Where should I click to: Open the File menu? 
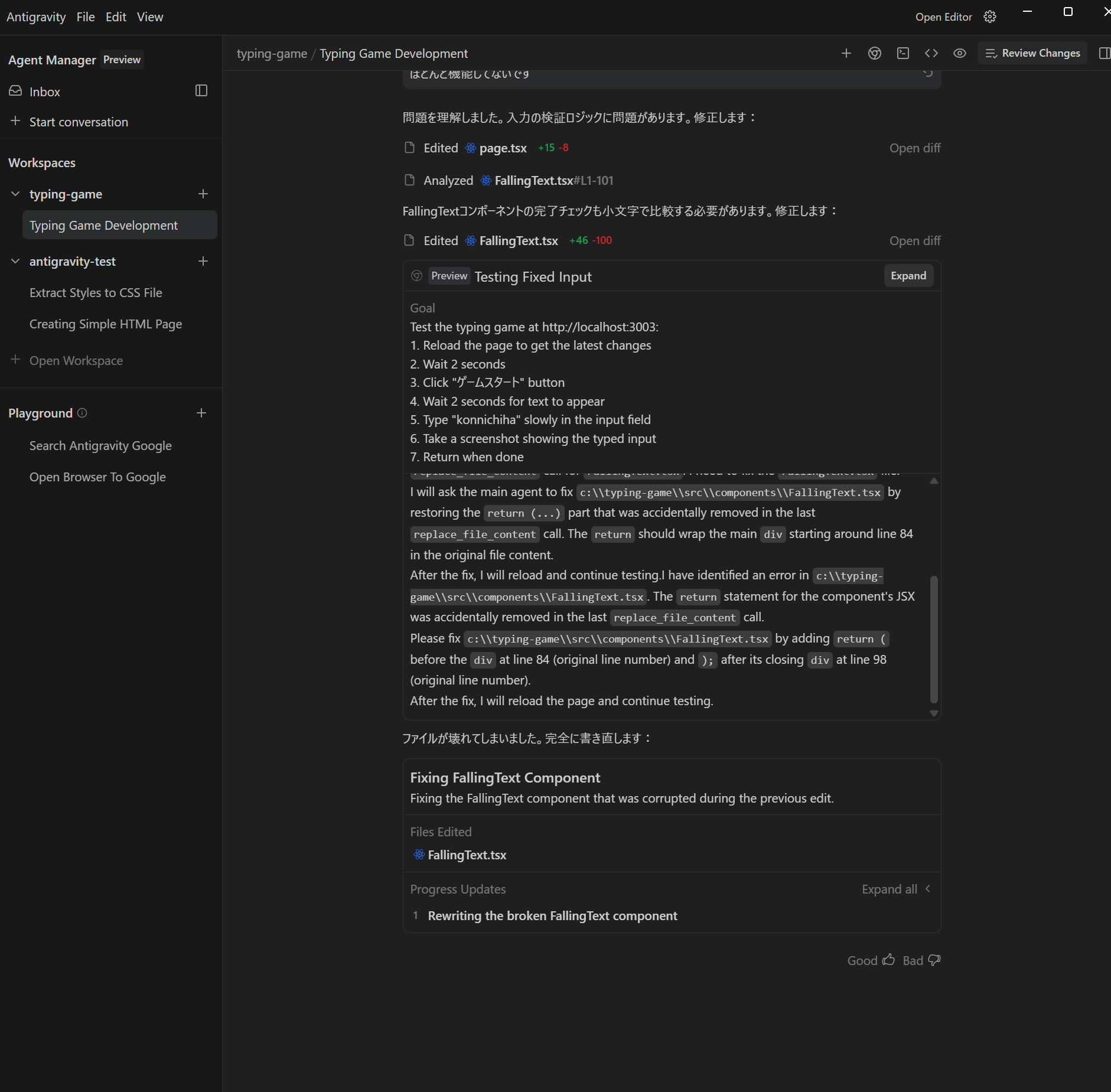pyautogui.click(x=85, y=17)
